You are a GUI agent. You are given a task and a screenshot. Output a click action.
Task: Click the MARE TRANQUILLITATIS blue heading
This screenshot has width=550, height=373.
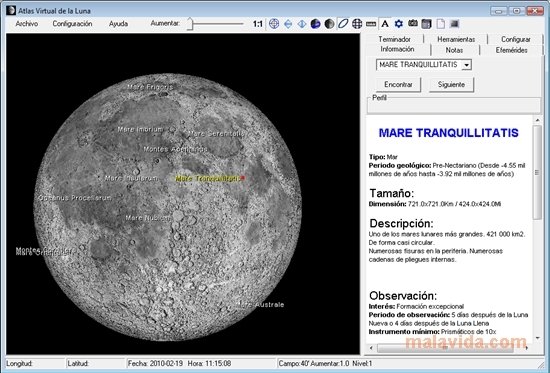click(449, 133)
